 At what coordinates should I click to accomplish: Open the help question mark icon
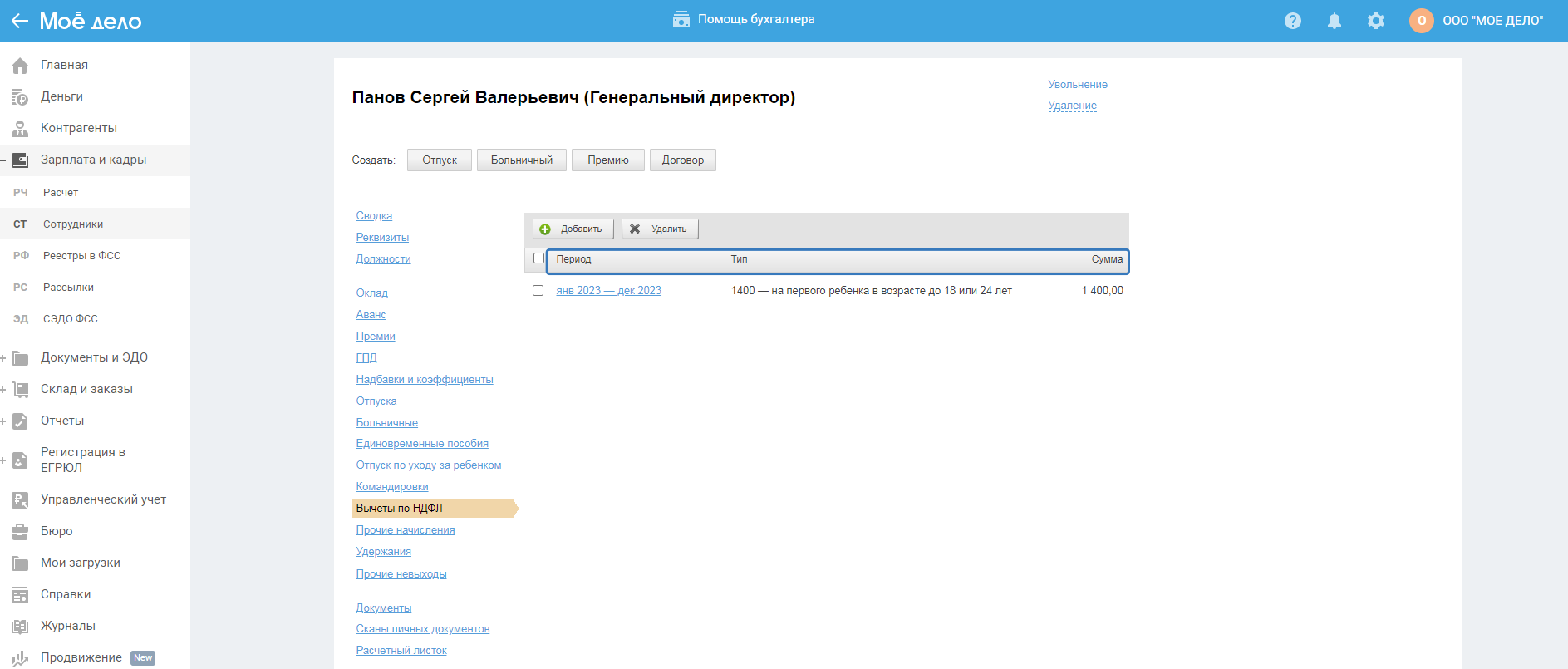click(1293, 21)
